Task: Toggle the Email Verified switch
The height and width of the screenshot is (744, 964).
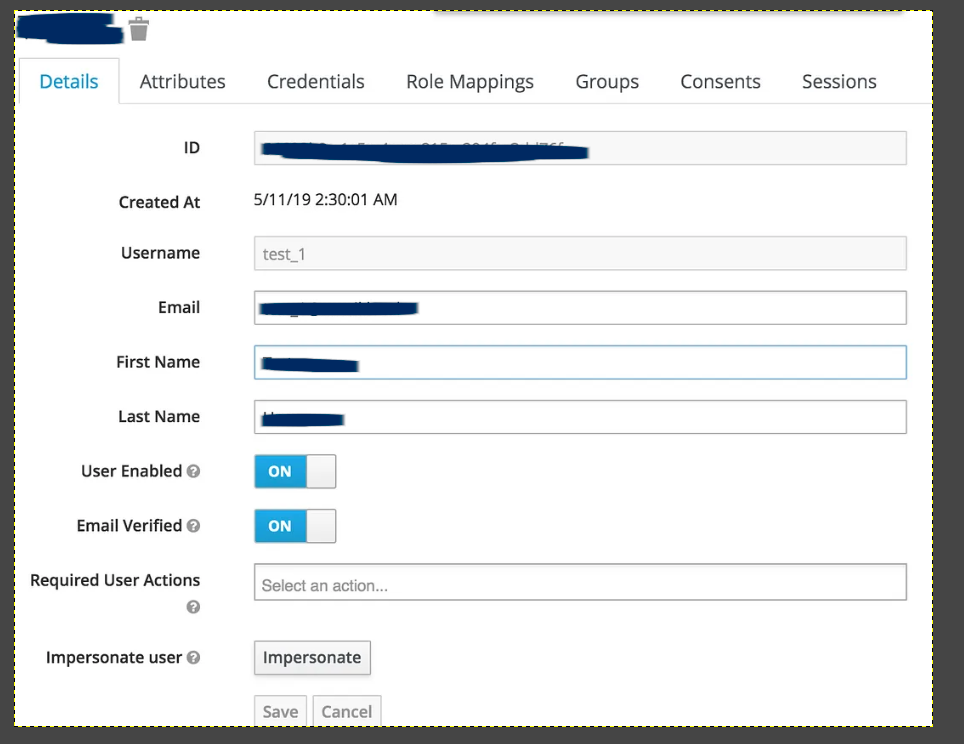Action: (295, 526)
